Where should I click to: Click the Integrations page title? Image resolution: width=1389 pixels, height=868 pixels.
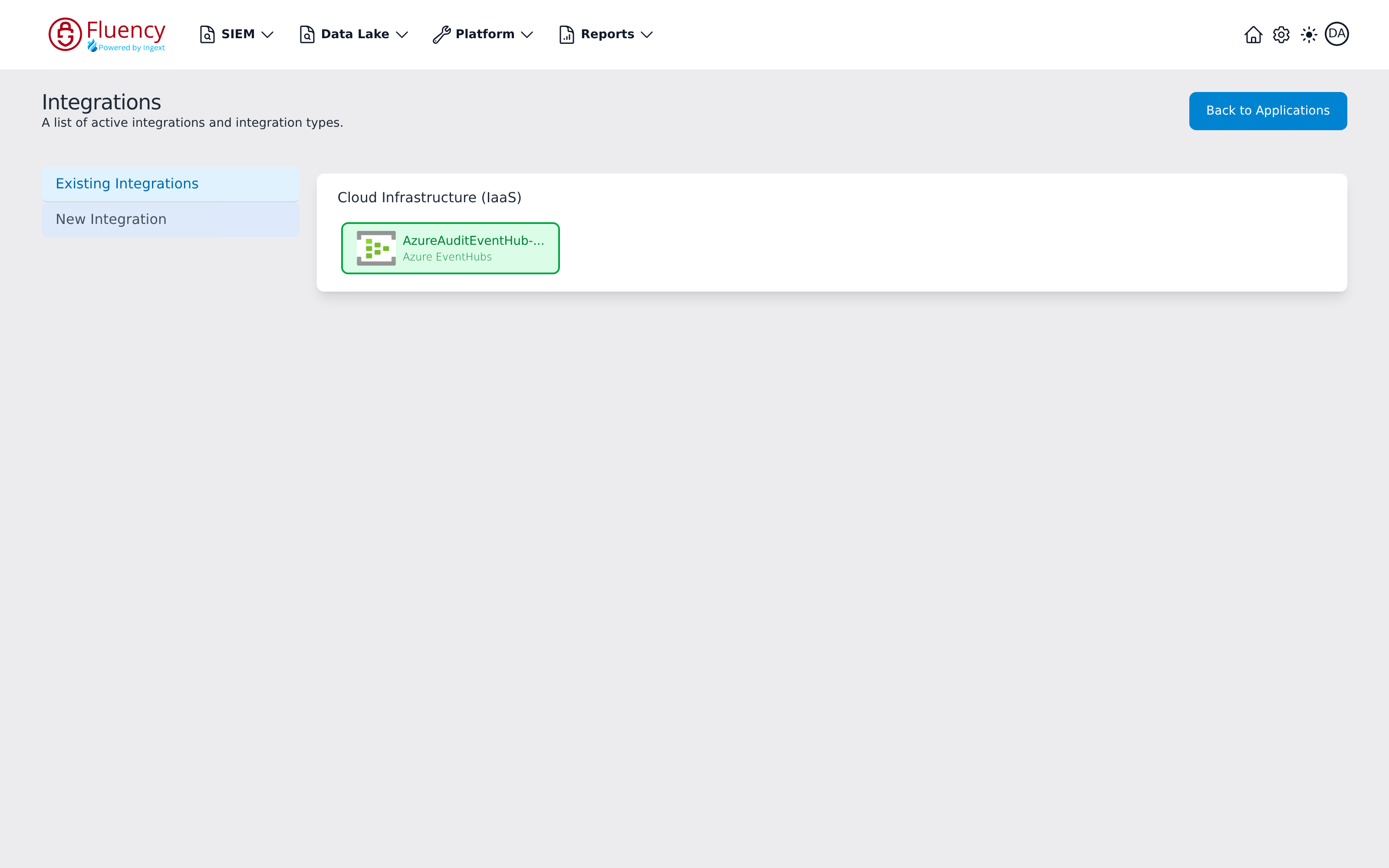102,102
